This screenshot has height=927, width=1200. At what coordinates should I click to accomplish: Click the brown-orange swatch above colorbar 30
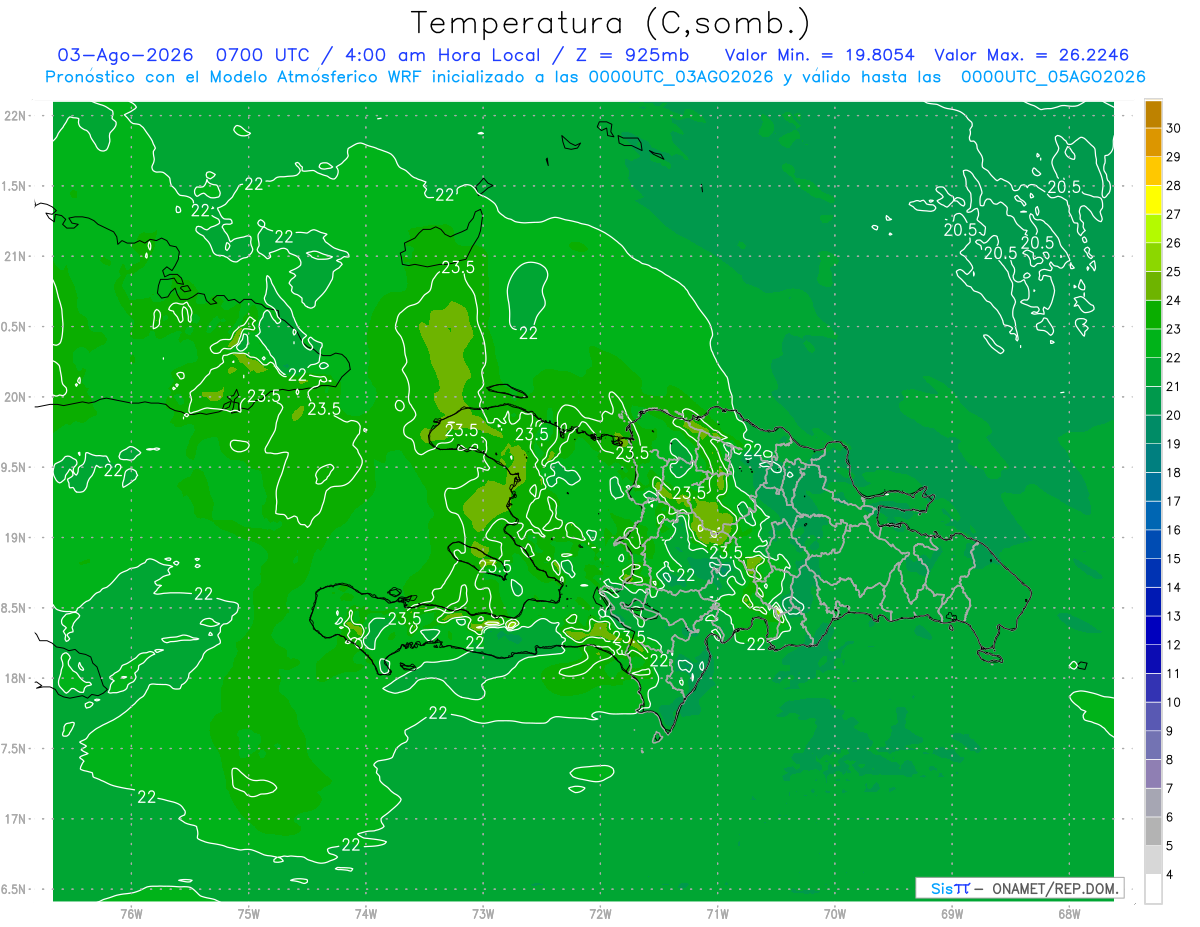click(1153, 114)
